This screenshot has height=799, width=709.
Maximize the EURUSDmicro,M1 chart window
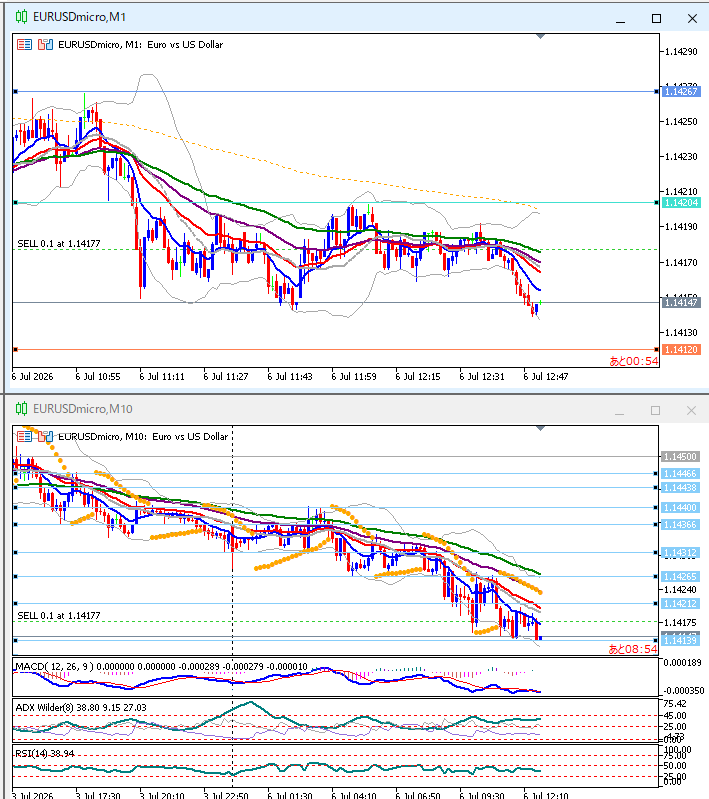click(x=657, y=18)
